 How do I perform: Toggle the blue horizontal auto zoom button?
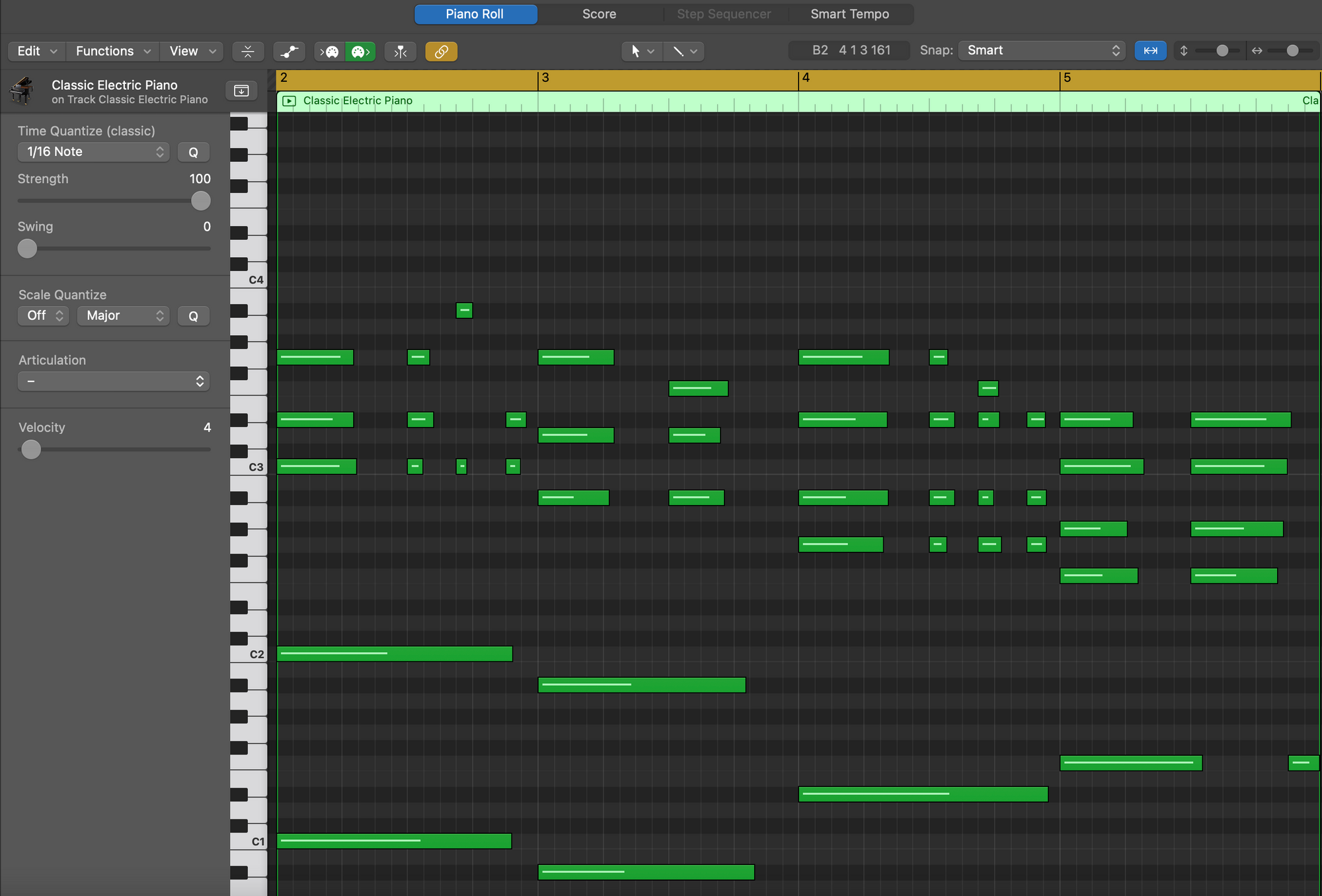pyautogui.click(x=1150, y=51)
